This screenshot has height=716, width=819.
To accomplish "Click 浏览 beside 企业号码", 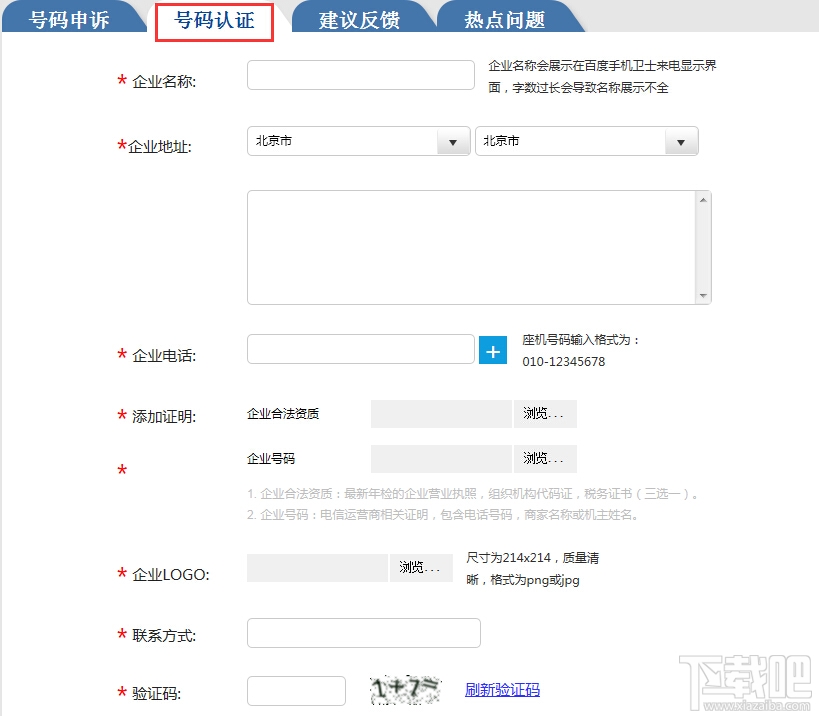I will pos(545,459).
